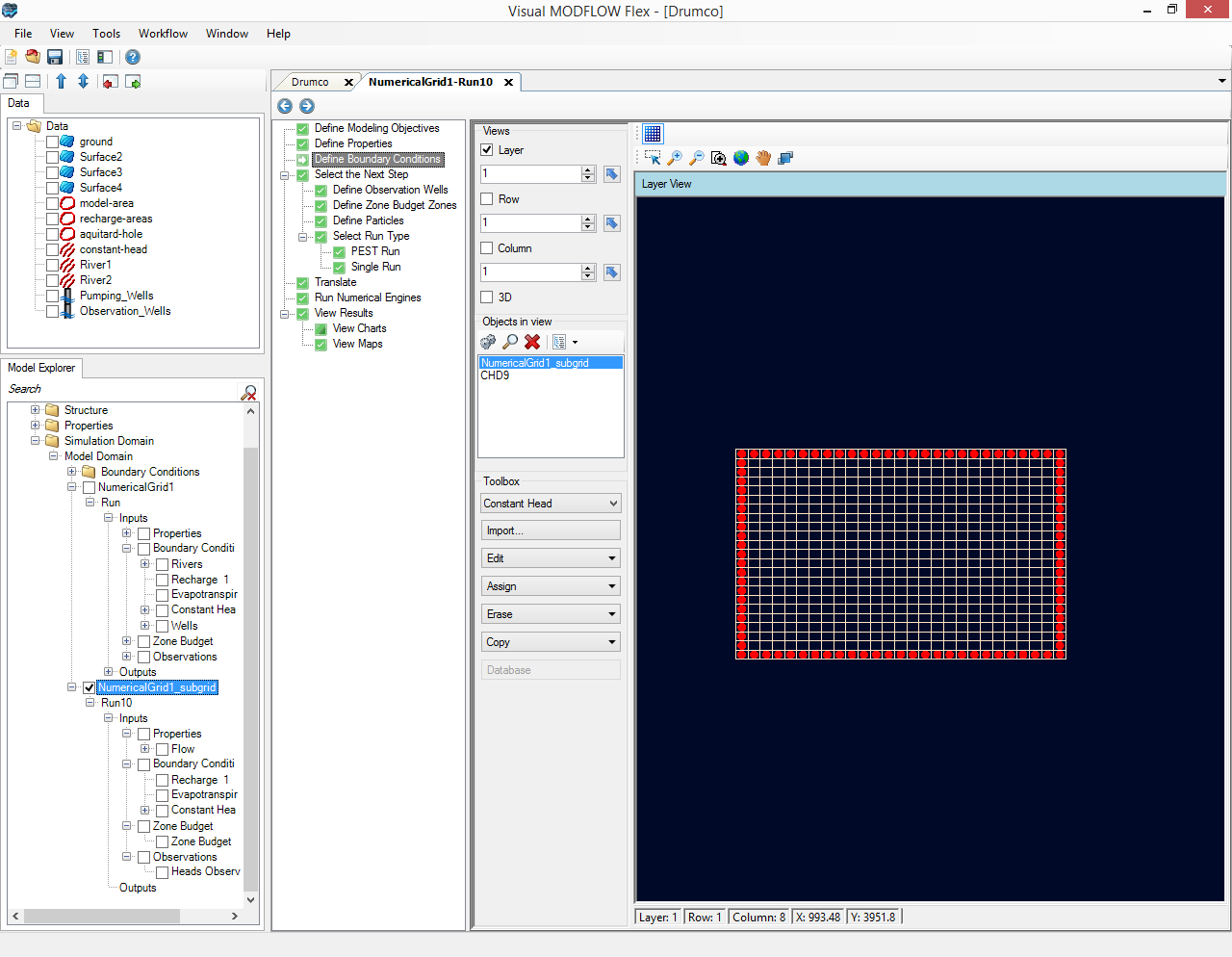Open the Constant Head toolbox dropdown
Screen dimensions: 1232x957
(x=550, y=503)
